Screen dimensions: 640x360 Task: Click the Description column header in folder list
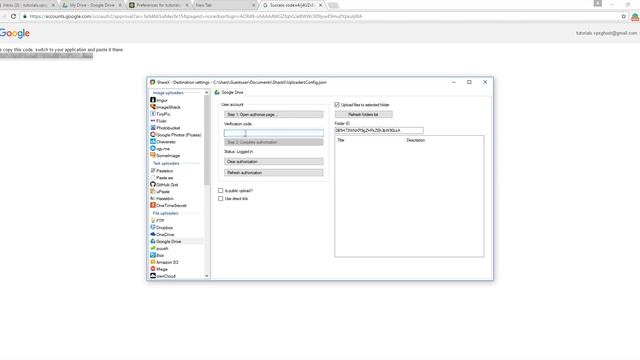pyautogui.click(x=416, y=140)
